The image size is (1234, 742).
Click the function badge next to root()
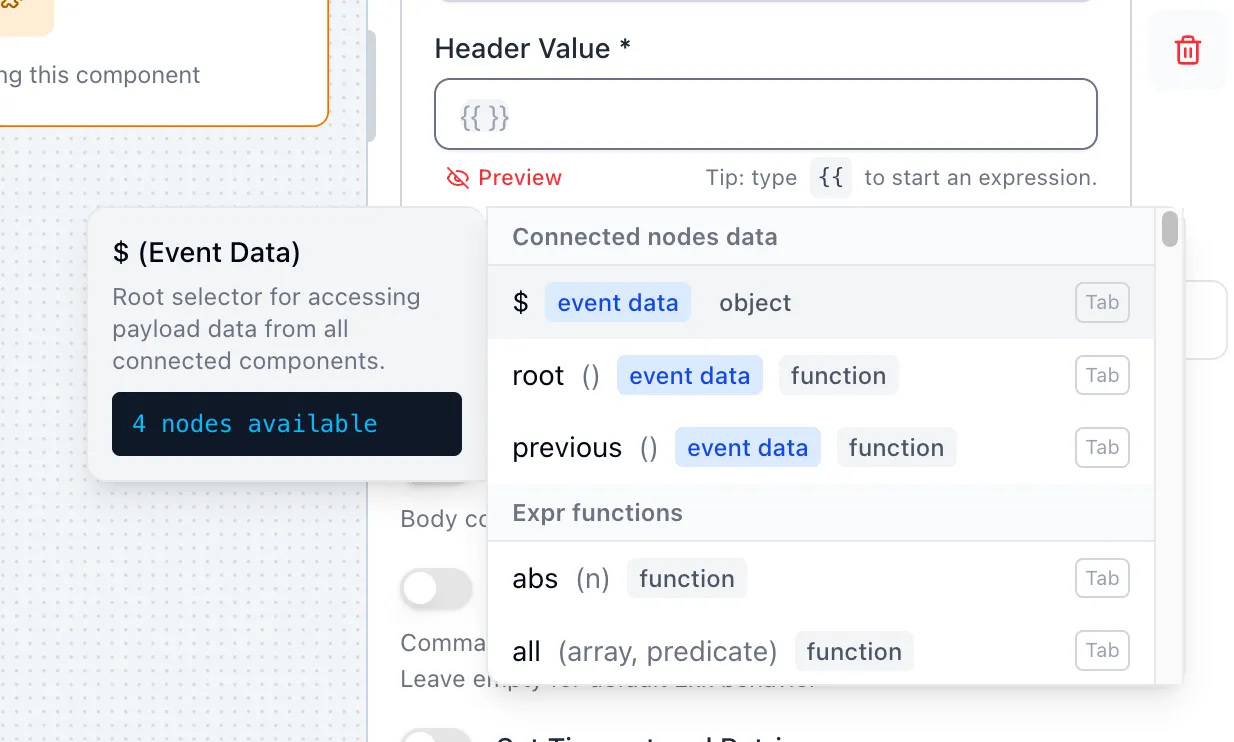coord(838,375)
